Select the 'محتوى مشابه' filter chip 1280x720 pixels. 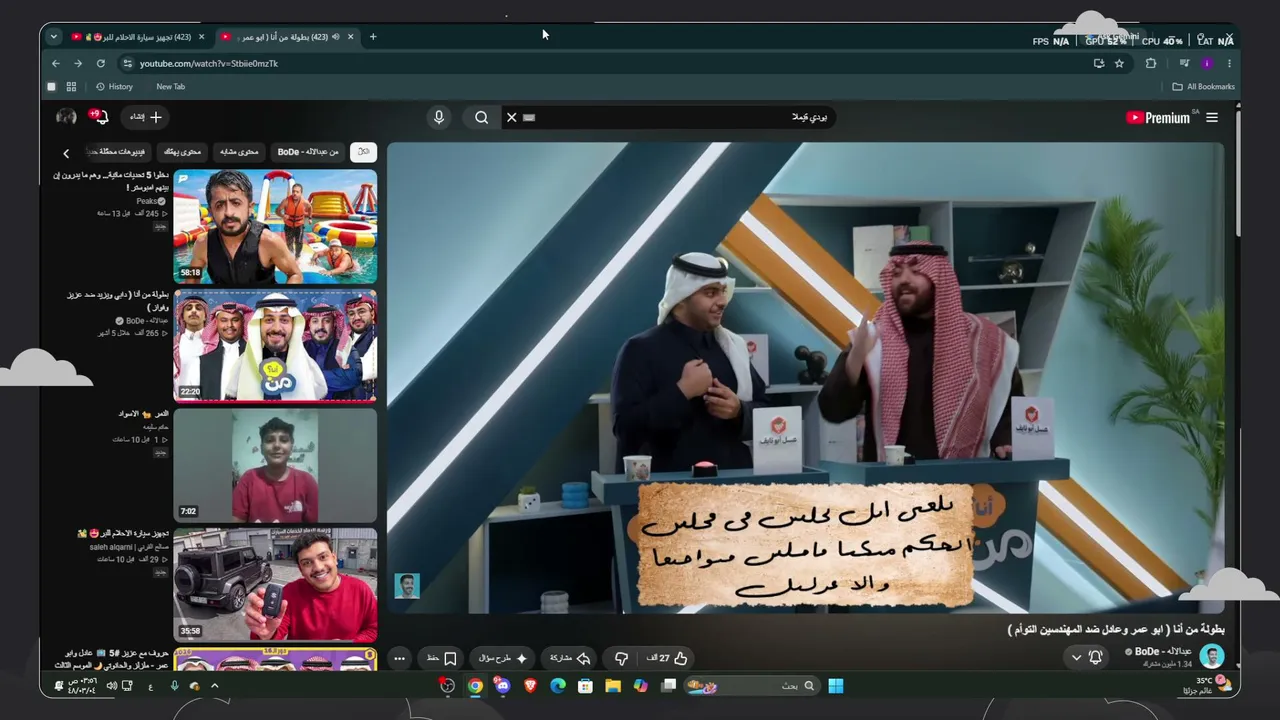coord(239,151)
